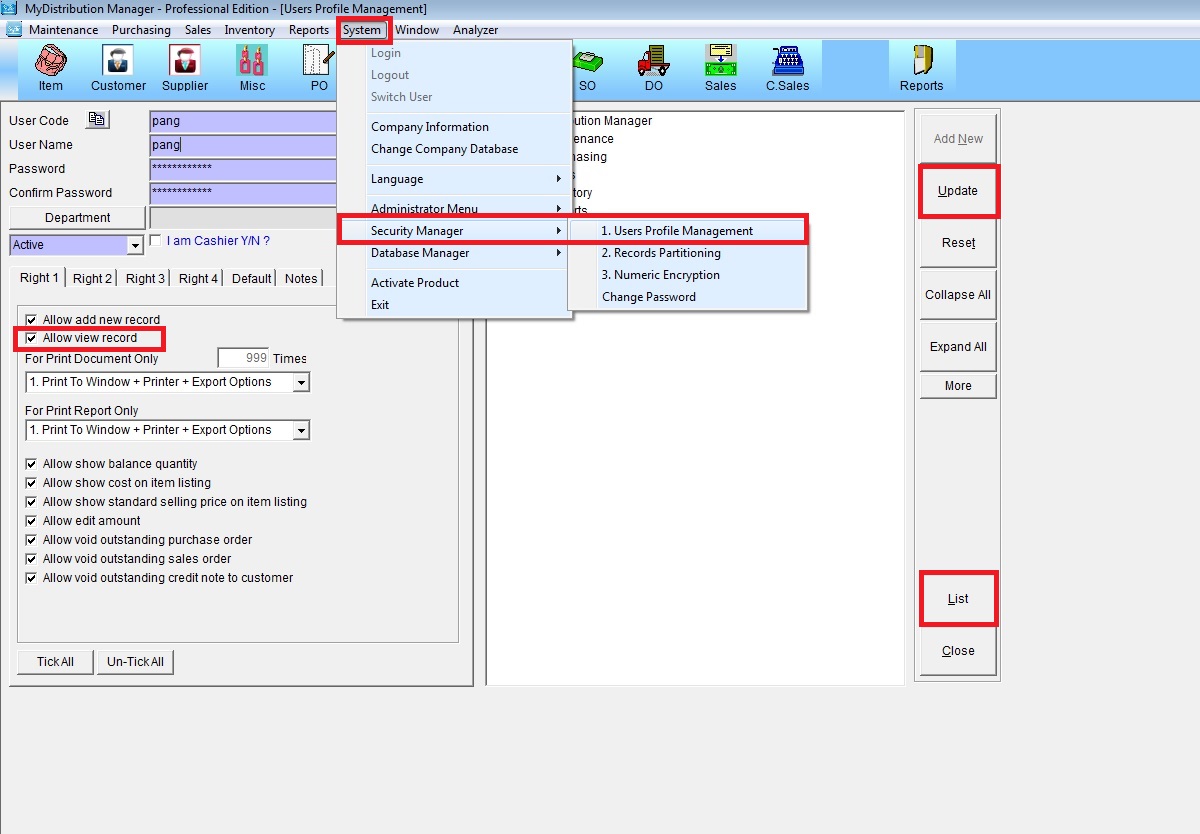Image resolution: width=1200 pixels, height=834 pixels.
Task: Select Users Profile Management menu item
Action: pyautogui.click(x=677, y=231)
